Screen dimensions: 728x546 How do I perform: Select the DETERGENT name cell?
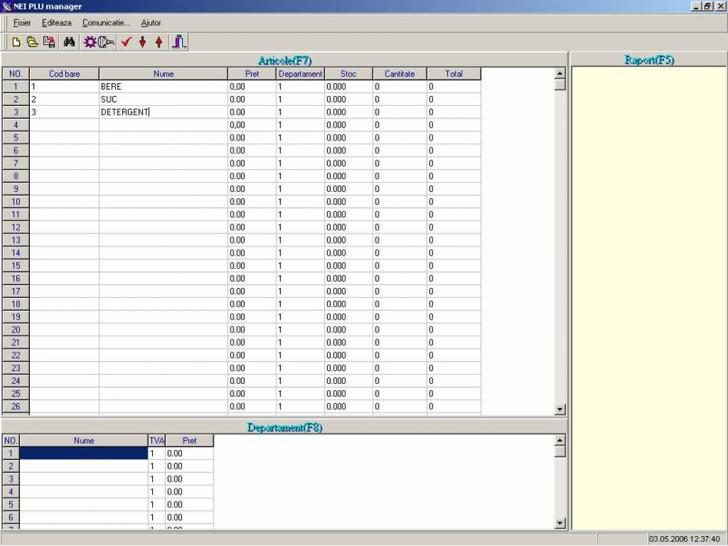point(163,113)
